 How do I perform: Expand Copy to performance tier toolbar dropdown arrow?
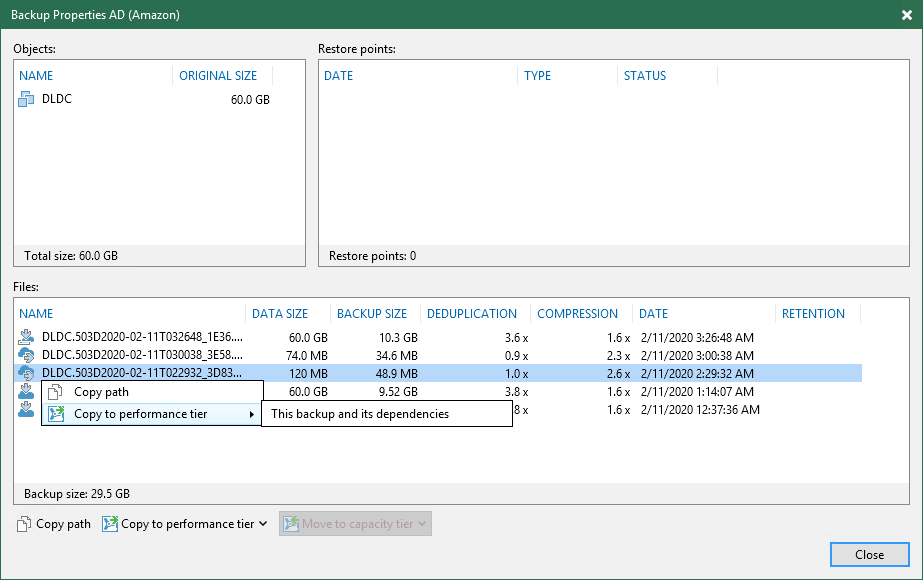pos(263,524)
